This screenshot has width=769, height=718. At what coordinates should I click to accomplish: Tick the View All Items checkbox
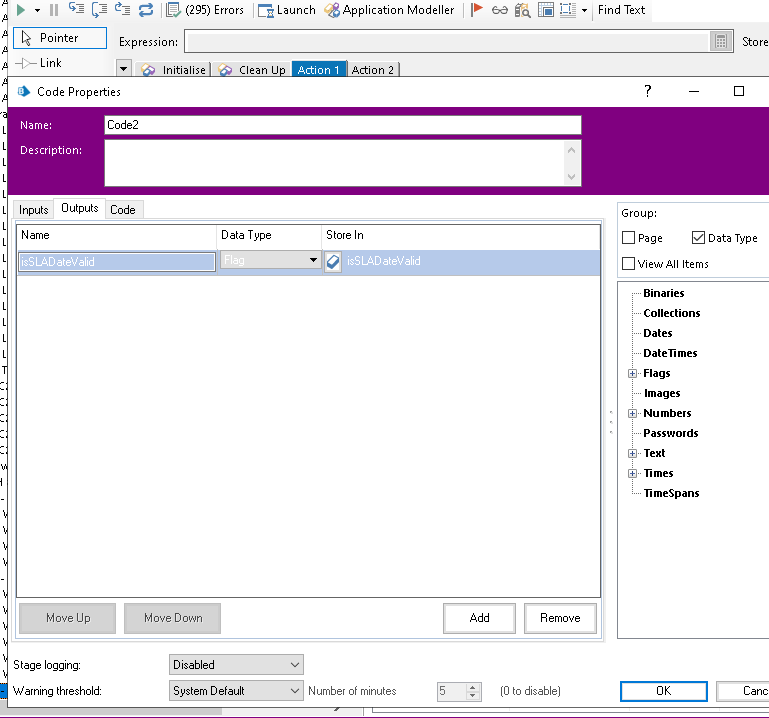click(x=629, y=264)
